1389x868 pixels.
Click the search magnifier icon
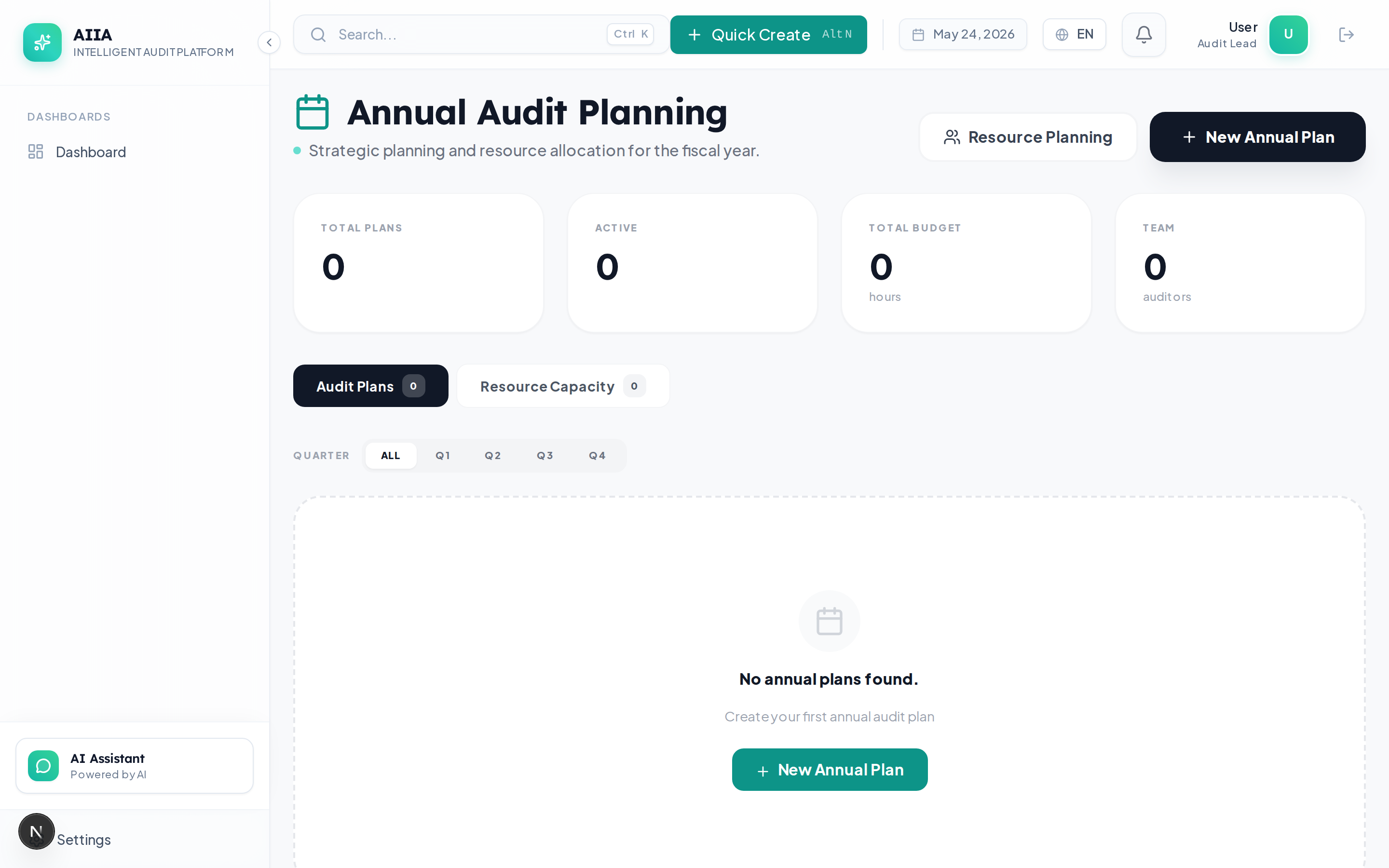coord(318,34)
